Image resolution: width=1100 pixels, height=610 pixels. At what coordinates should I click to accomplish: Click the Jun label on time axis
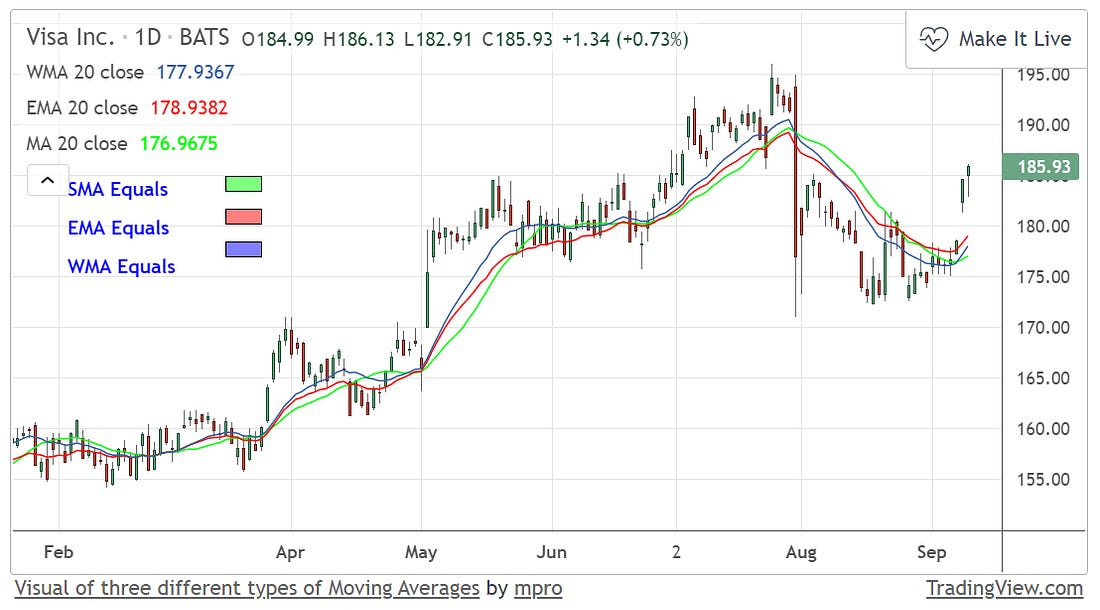coord(551,553)
